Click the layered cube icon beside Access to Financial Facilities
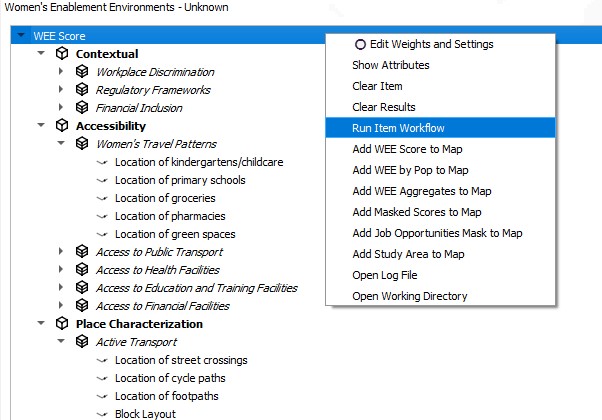The image size is (602, 420). tap(82, 306)
